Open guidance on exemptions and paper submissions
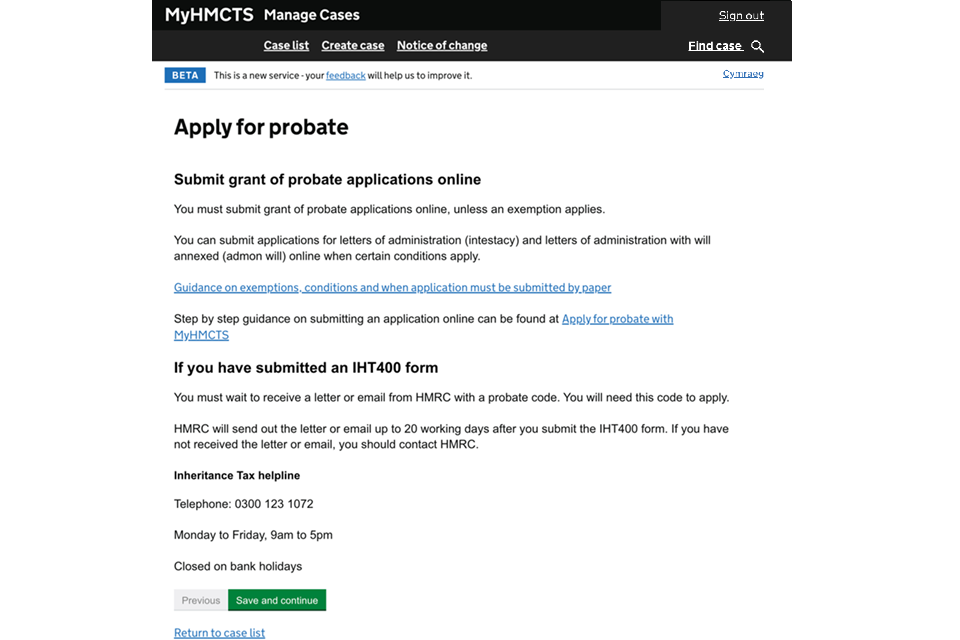Image resolution: width=960 pixels, height=640 pixels. [x=392, y=288]
